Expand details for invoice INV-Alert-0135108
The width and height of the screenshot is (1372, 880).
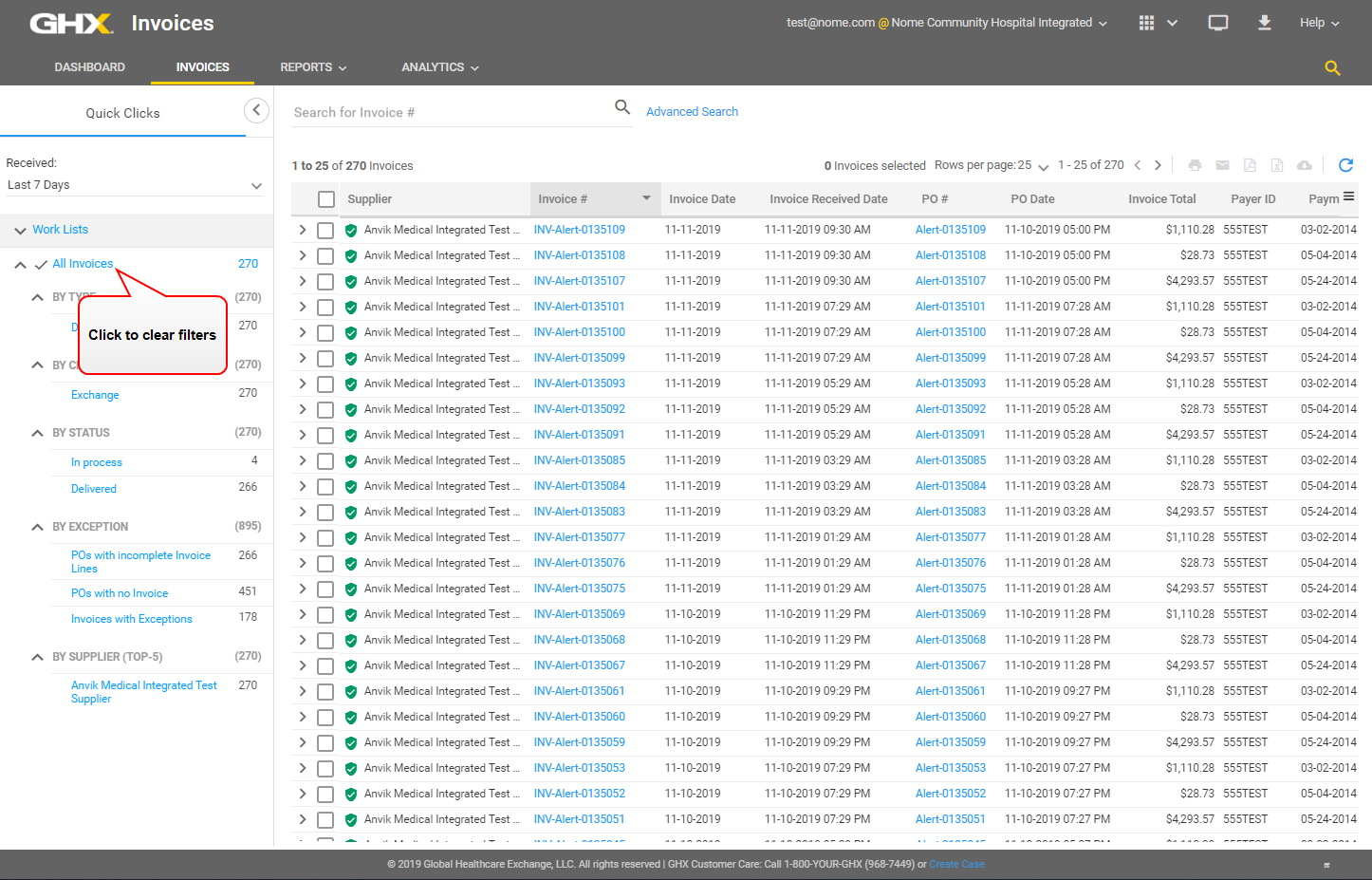(303, 254)
